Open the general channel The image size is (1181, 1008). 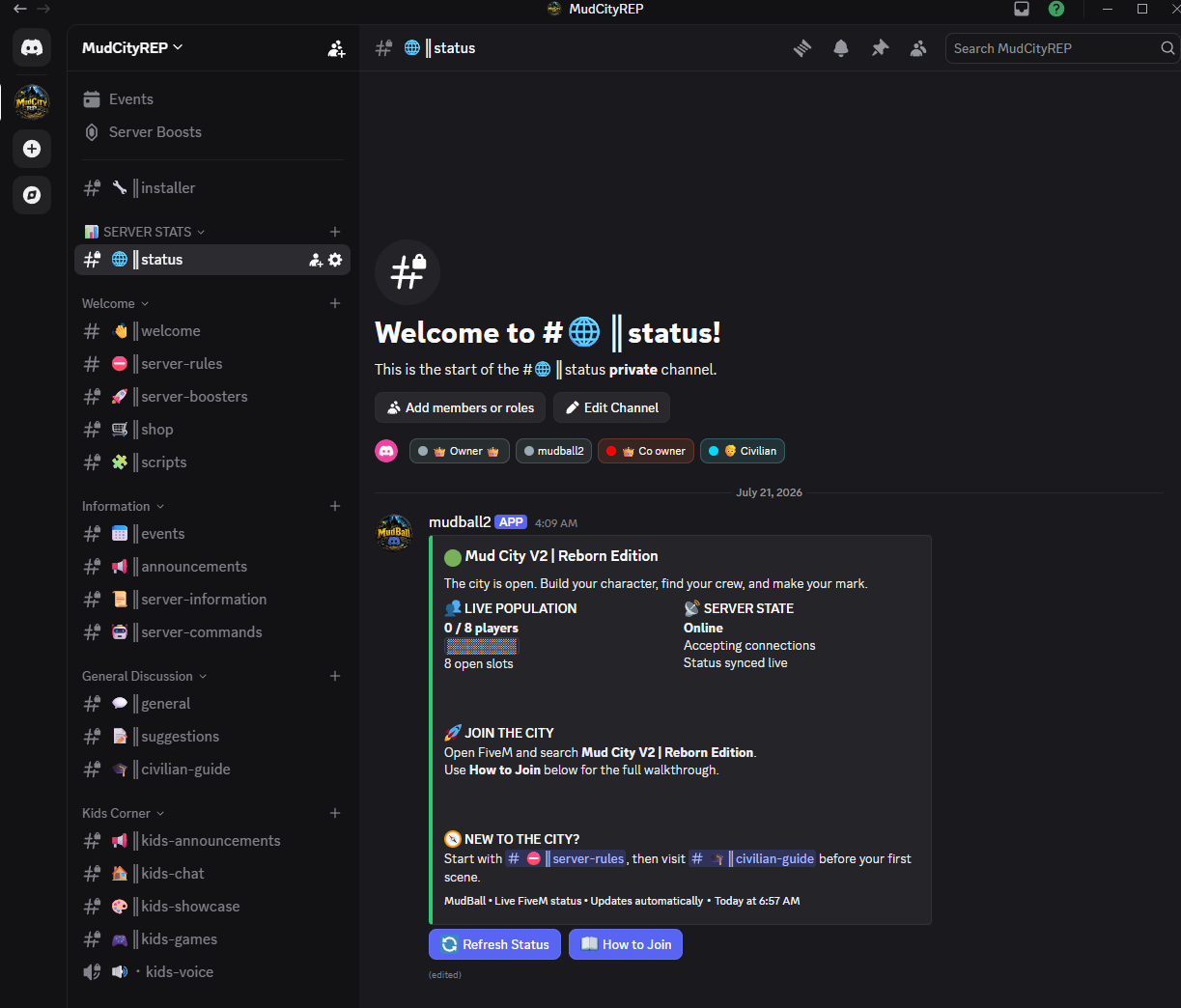[212, 704]
